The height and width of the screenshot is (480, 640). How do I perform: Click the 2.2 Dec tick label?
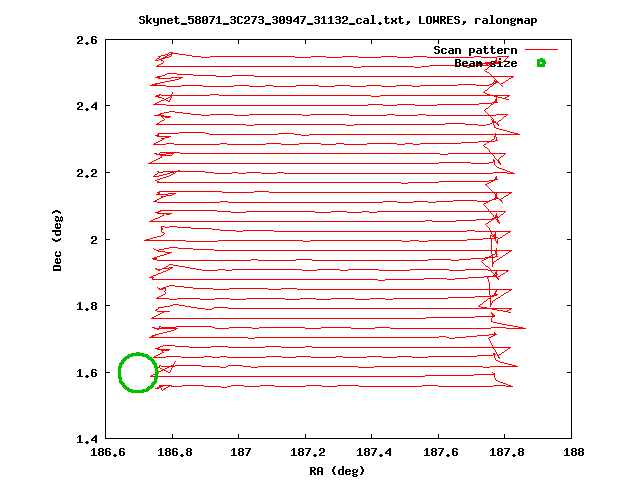pyautogui.click(x=87, y=173)
